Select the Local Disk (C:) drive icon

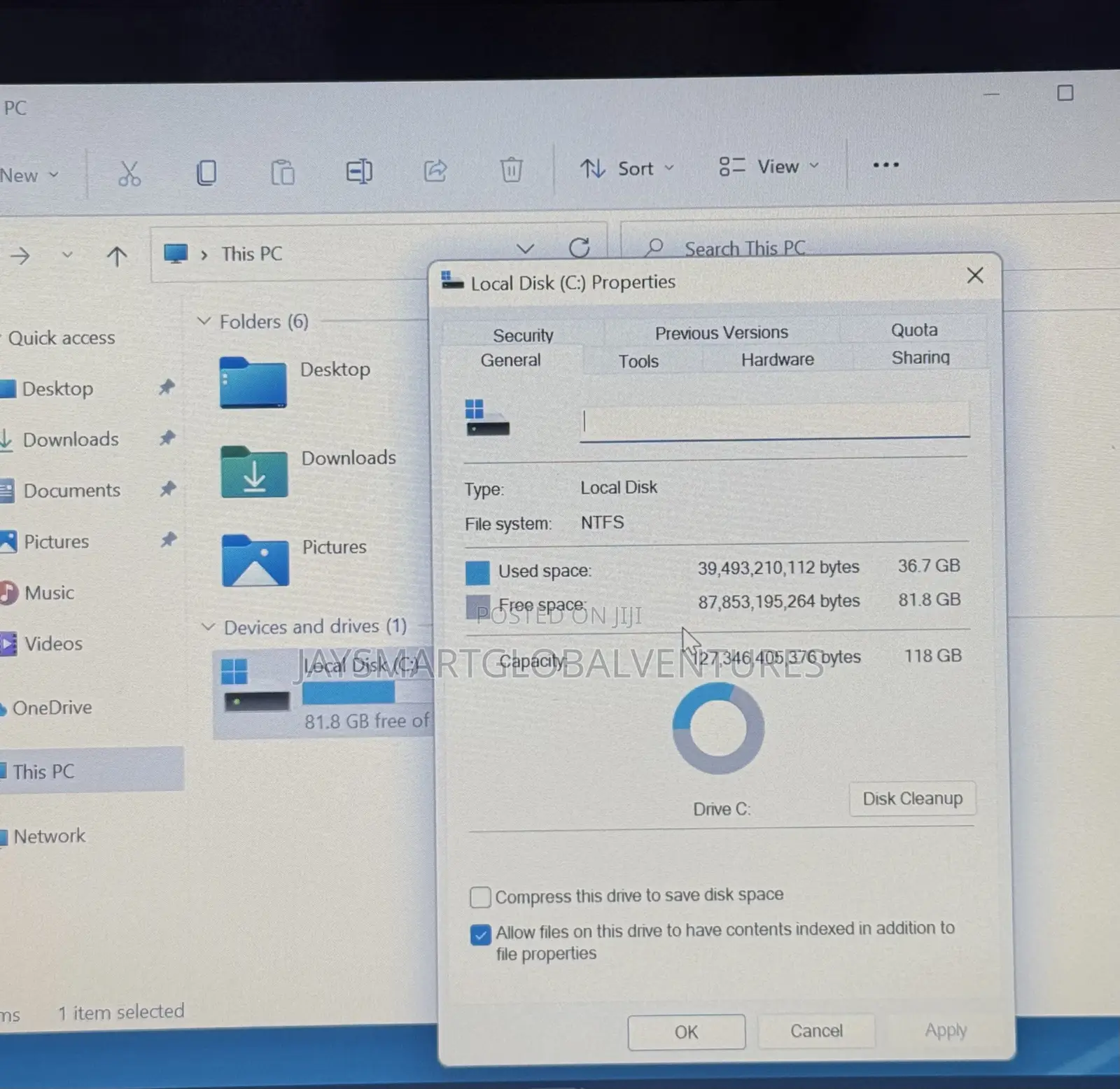255,685
